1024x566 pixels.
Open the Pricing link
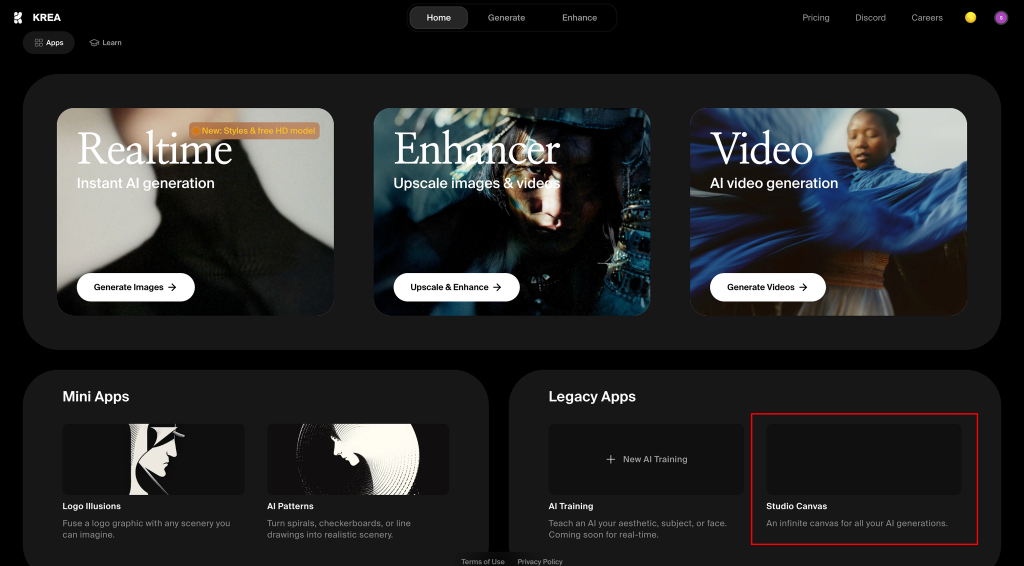(x=816, y=18)
